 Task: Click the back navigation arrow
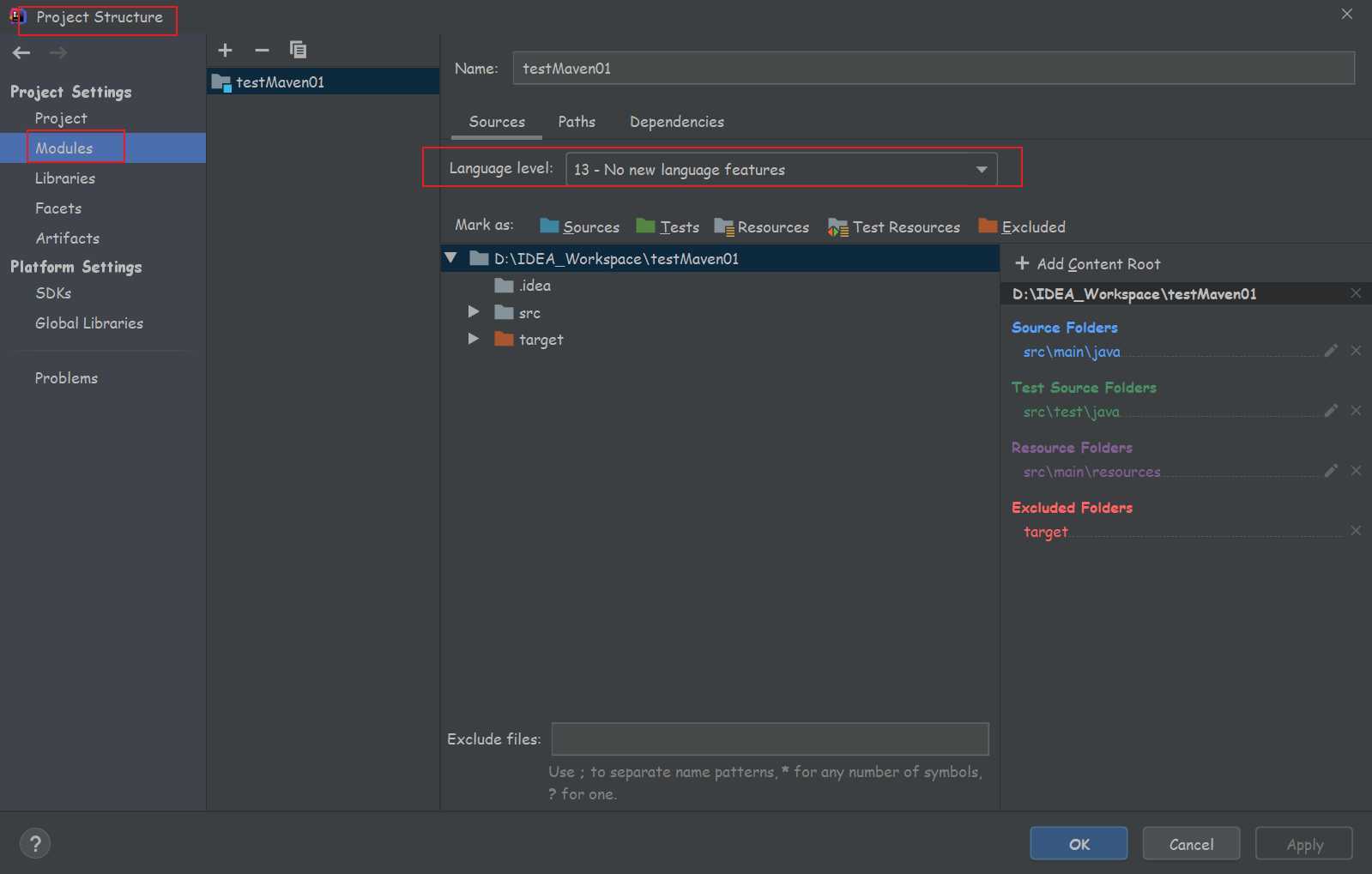[x=21, y=53]
